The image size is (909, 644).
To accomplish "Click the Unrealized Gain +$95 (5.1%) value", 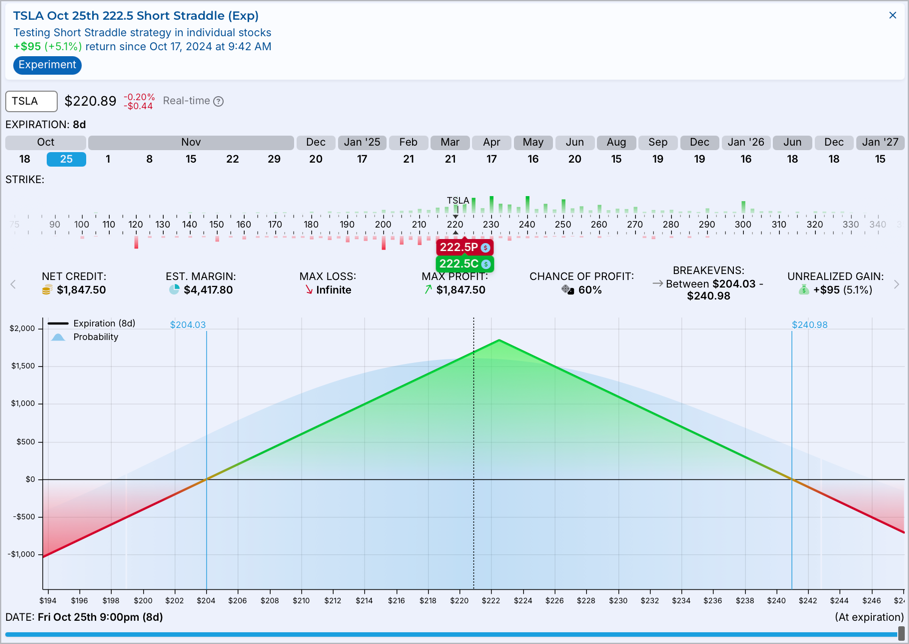I will click(x=842, y=290).
